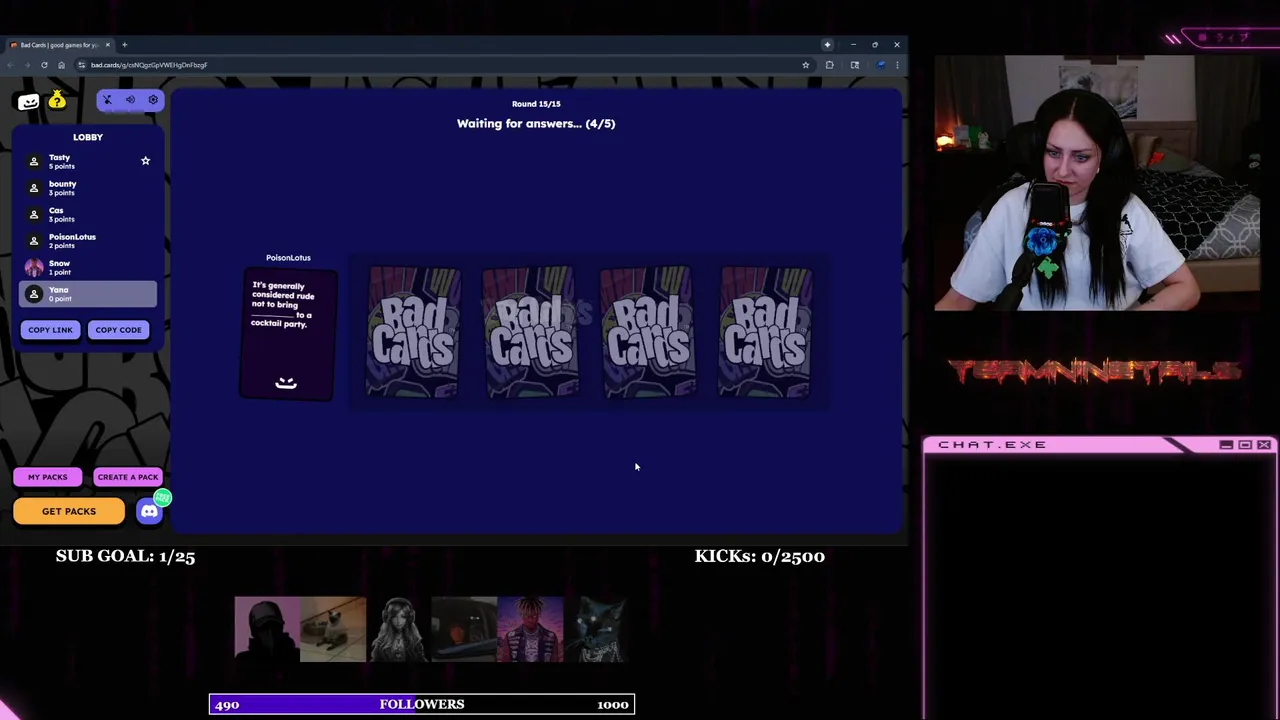Click the KICKS: 0/2500 text
This screenshot has width=1280, height=720.
[x=760, y=556]
